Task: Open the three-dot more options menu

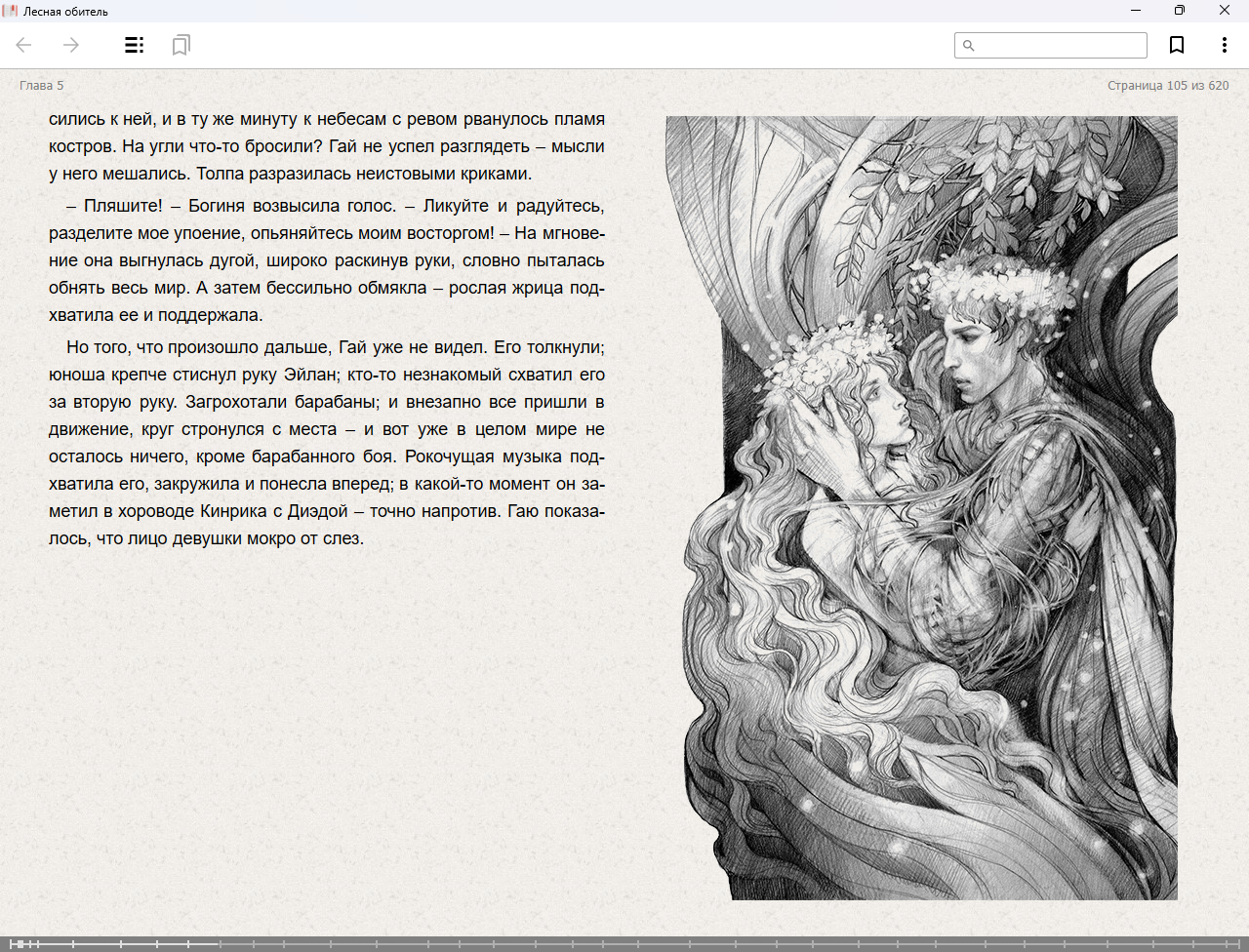Action: pos(1224,45)
